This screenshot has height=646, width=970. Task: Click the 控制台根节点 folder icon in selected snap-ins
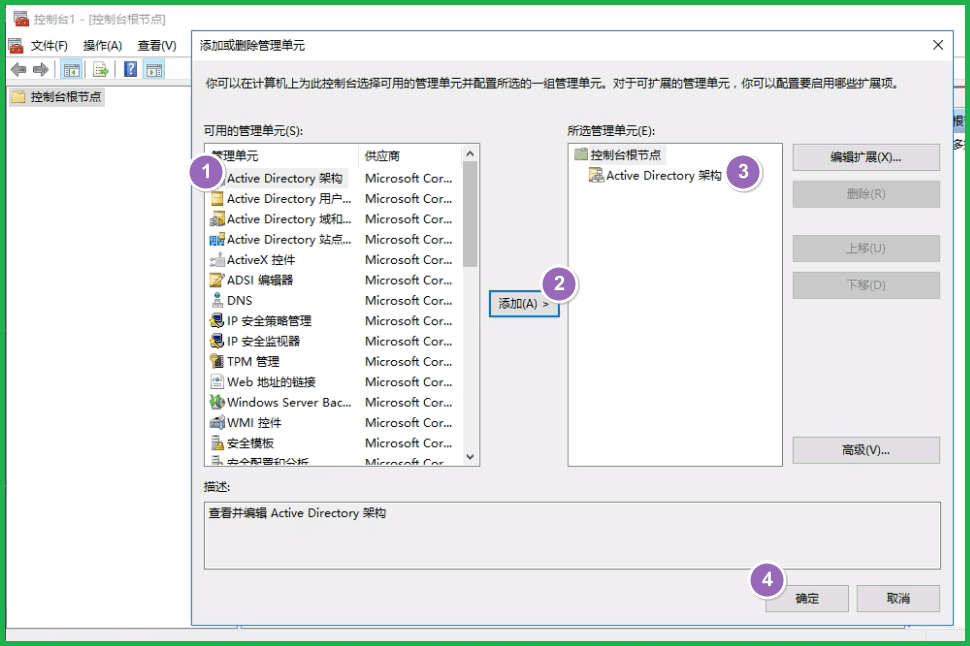tap(580, 154)
